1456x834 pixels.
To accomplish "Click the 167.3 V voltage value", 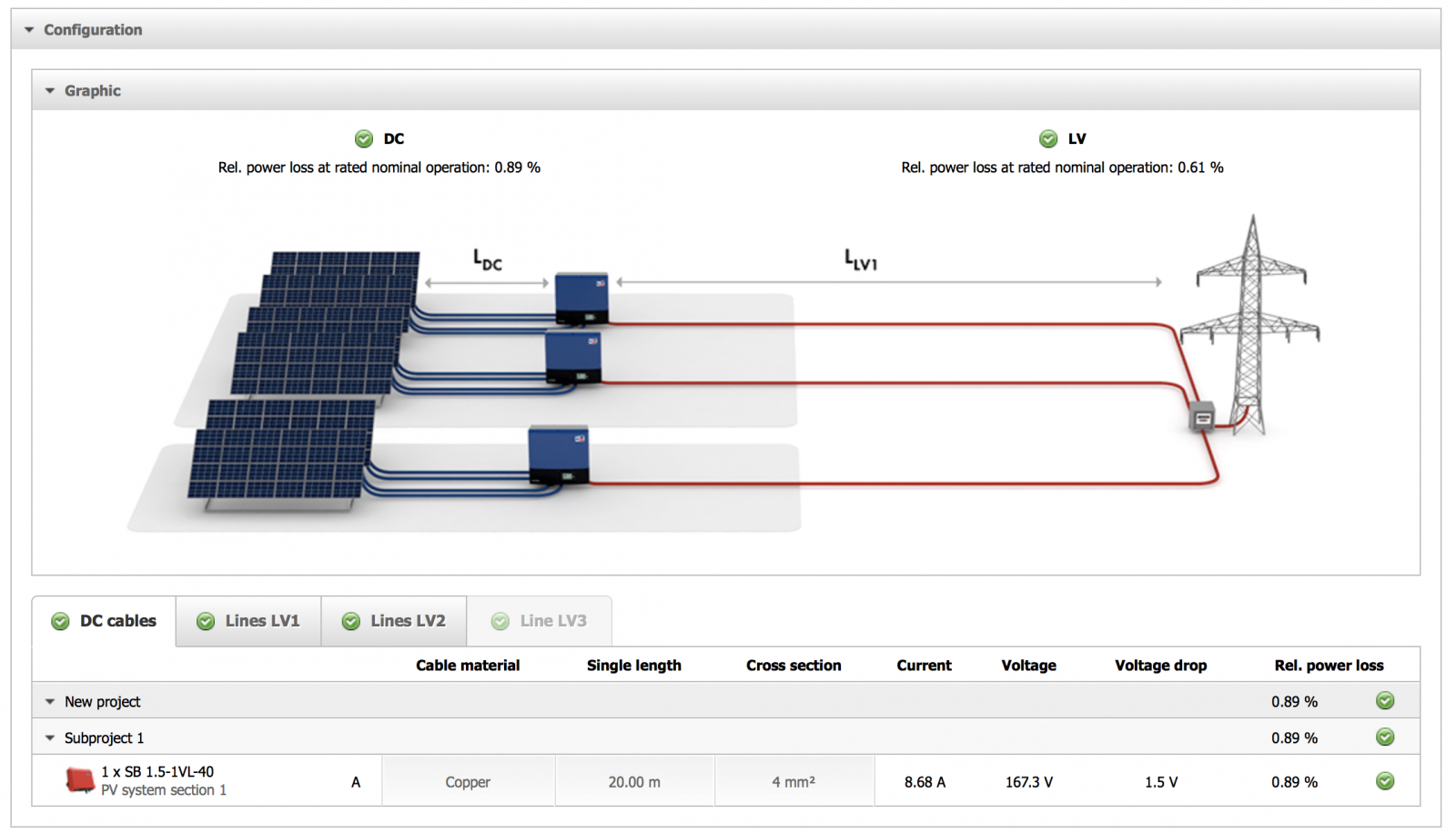I will [x=1029, y=782].
